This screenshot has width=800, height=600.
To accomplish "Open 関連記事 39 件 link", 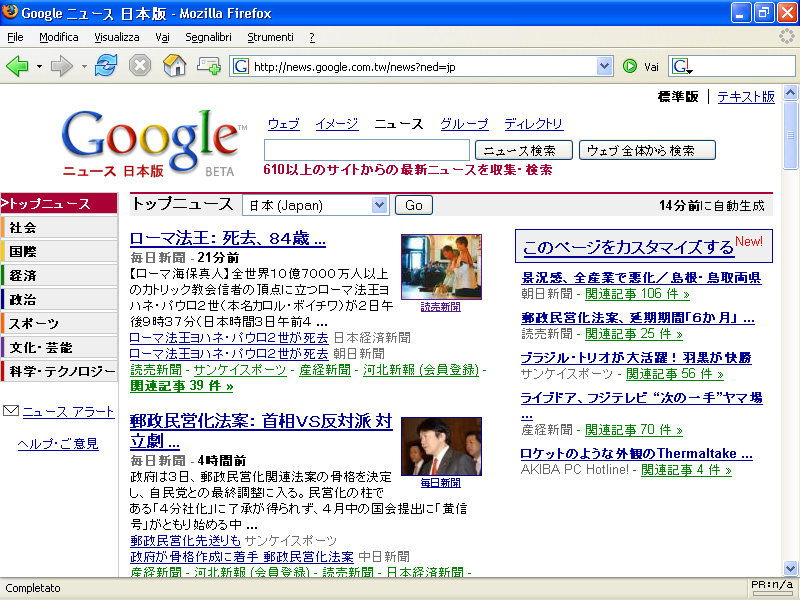I will (182, 386).
